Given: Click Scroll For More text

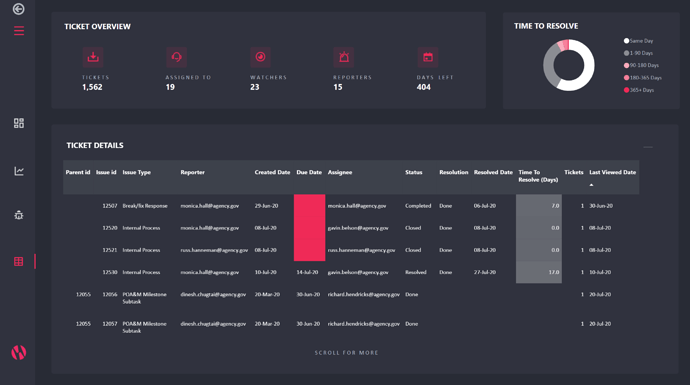Looking at the screenshot, I should point(346,353).
